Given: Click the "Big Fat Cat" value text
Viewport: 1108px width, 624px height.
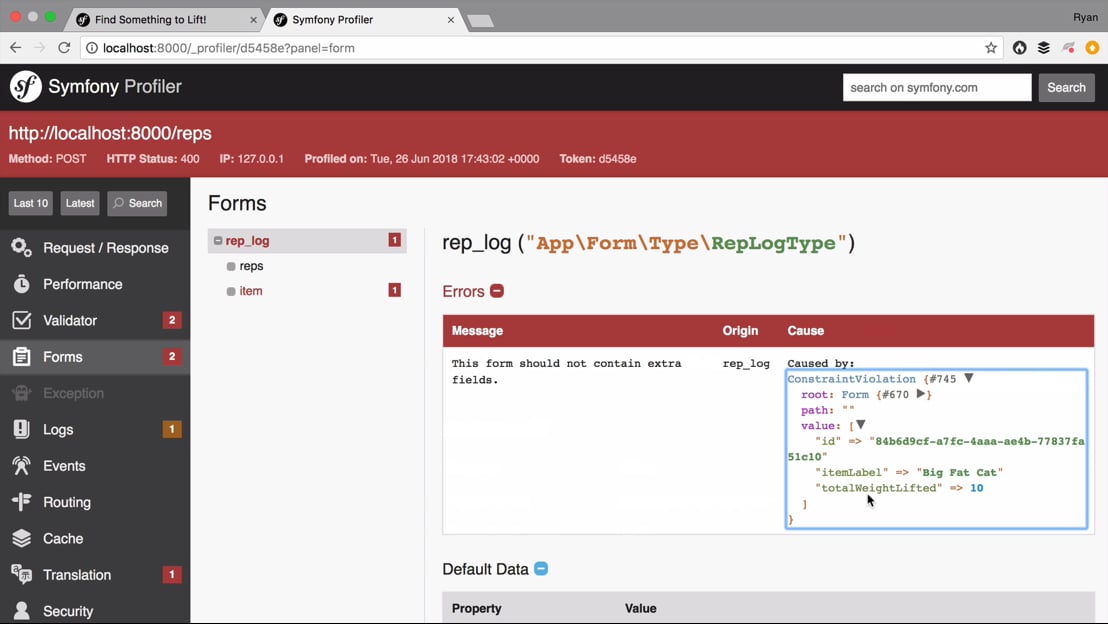Looking at the screenshot, I should point(960,472).
